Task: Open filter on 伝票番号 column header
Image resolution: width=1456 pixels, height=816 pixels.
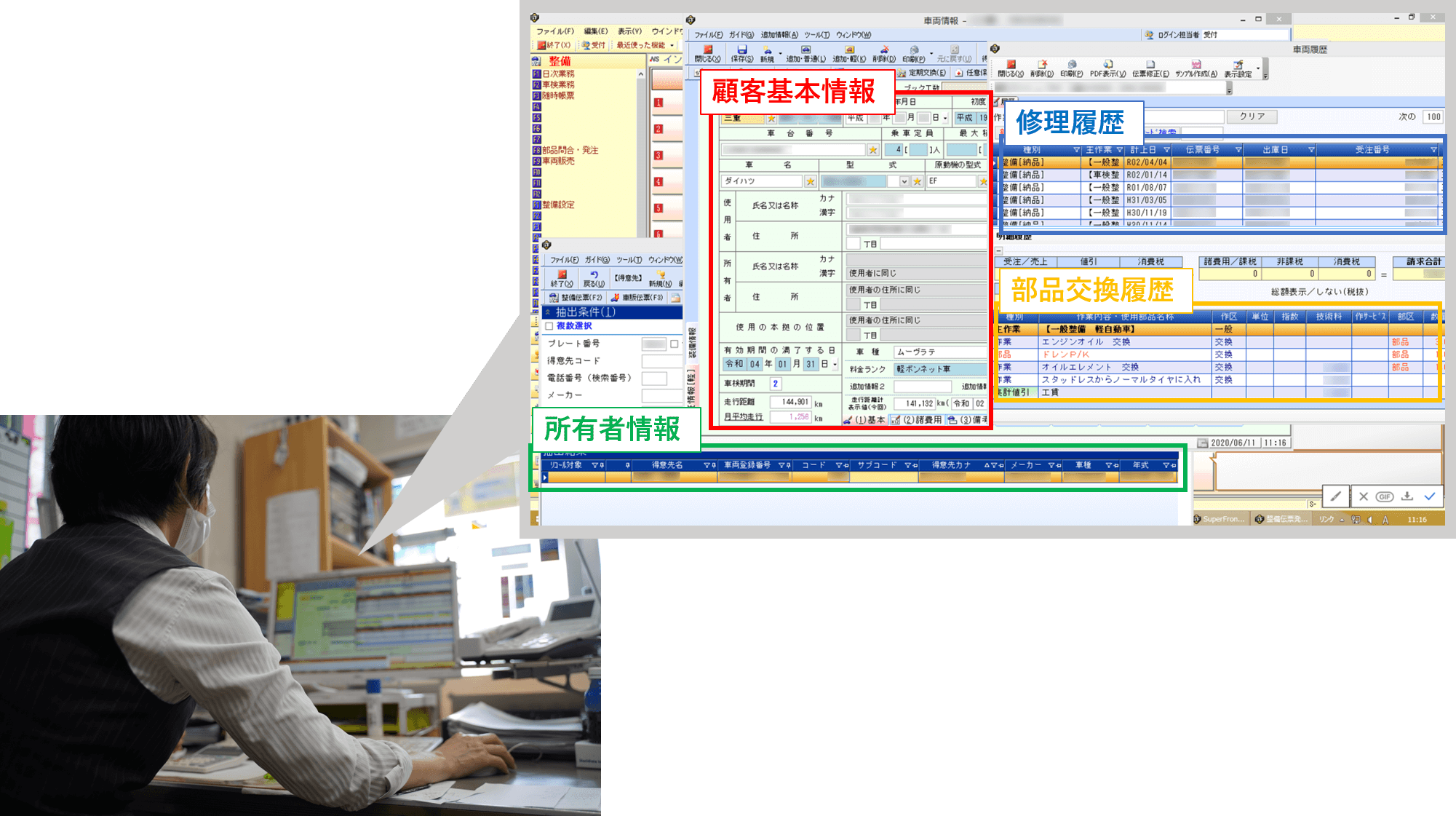Action: point(1238,150)
